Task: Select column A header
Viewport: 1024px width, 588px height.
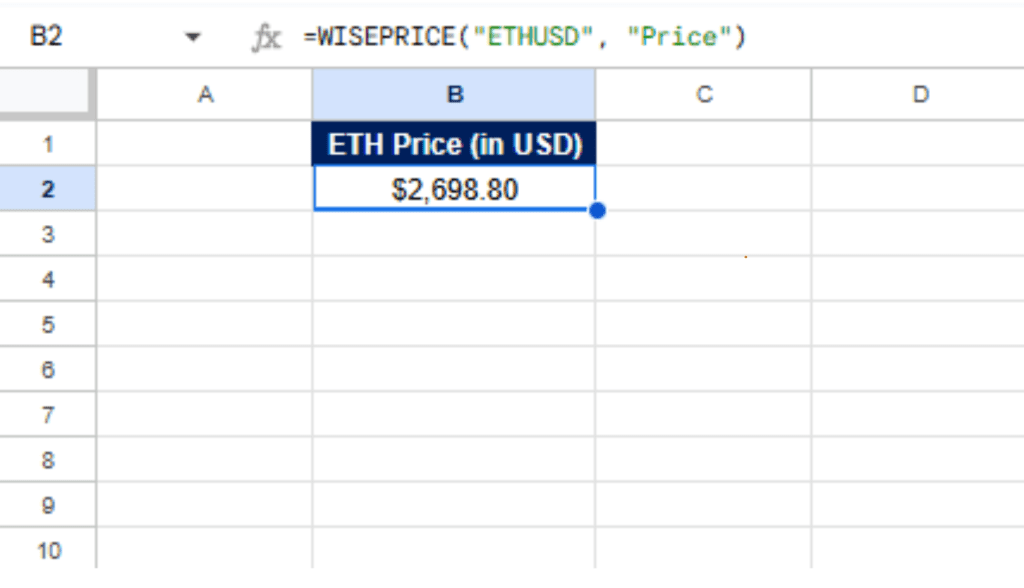Action: [205, 95]
